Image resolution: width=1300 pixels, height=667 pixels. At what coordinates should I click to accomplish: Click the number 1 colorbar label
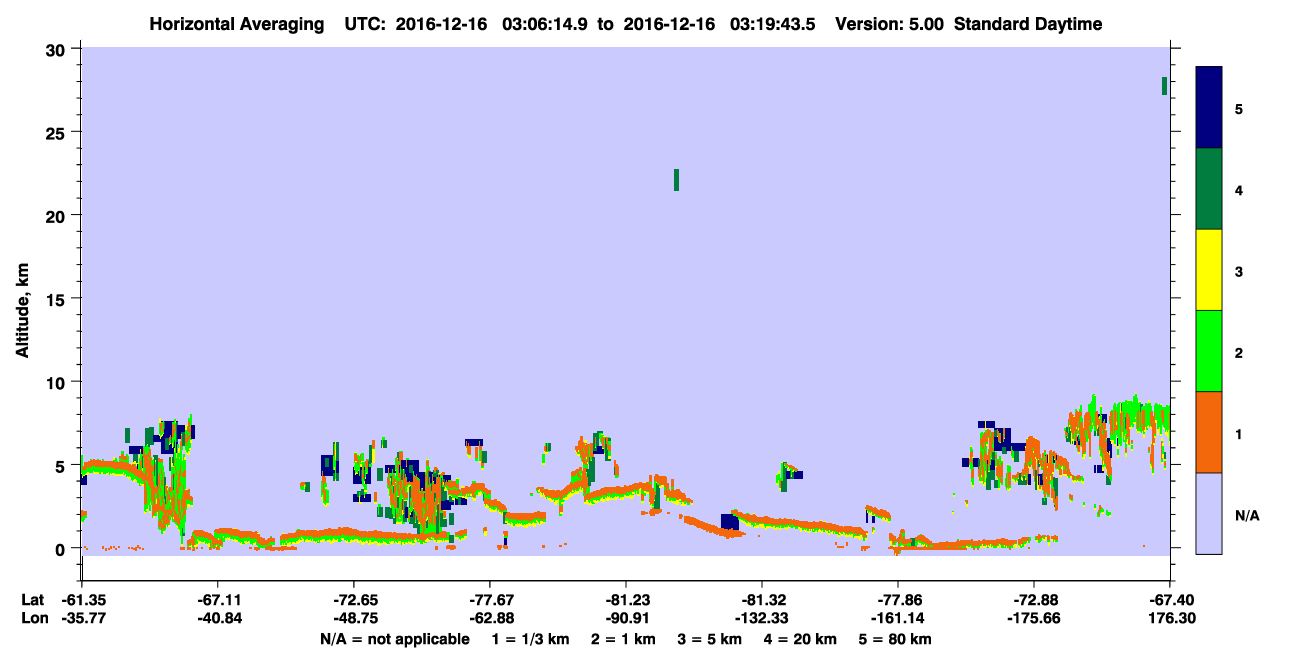click(1239, 433)
